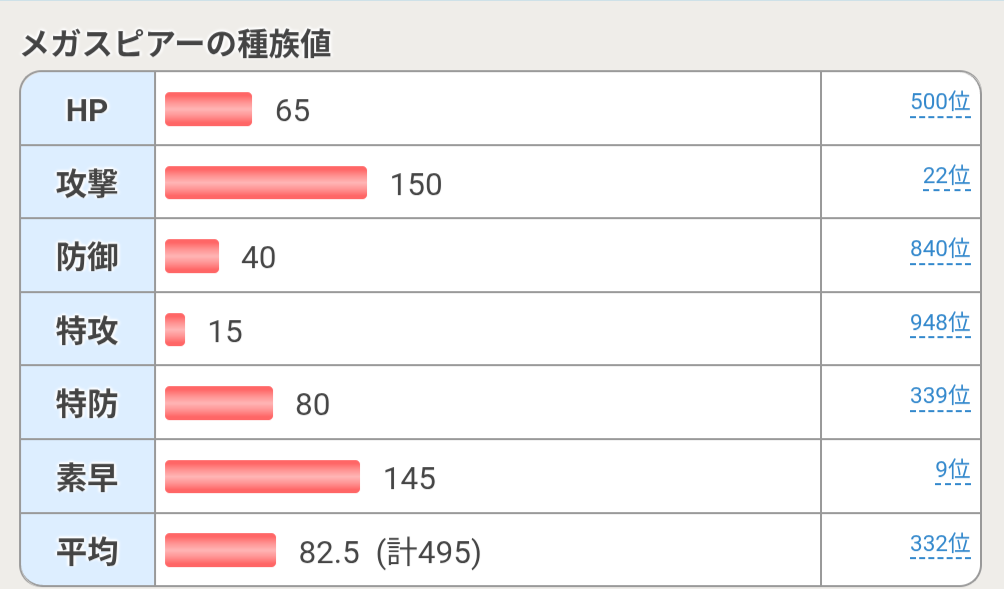
Task: Click the HP stat bar
Action: pyautogui.click(x=208, y=109)
